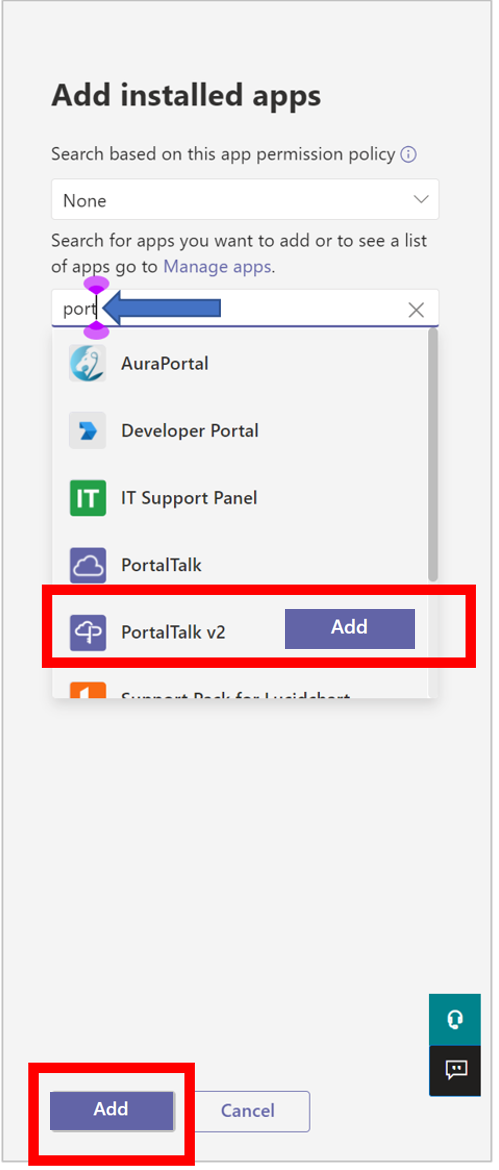Click the results list scrollbar
This screenshot has width=499, height=1170.
432,453
